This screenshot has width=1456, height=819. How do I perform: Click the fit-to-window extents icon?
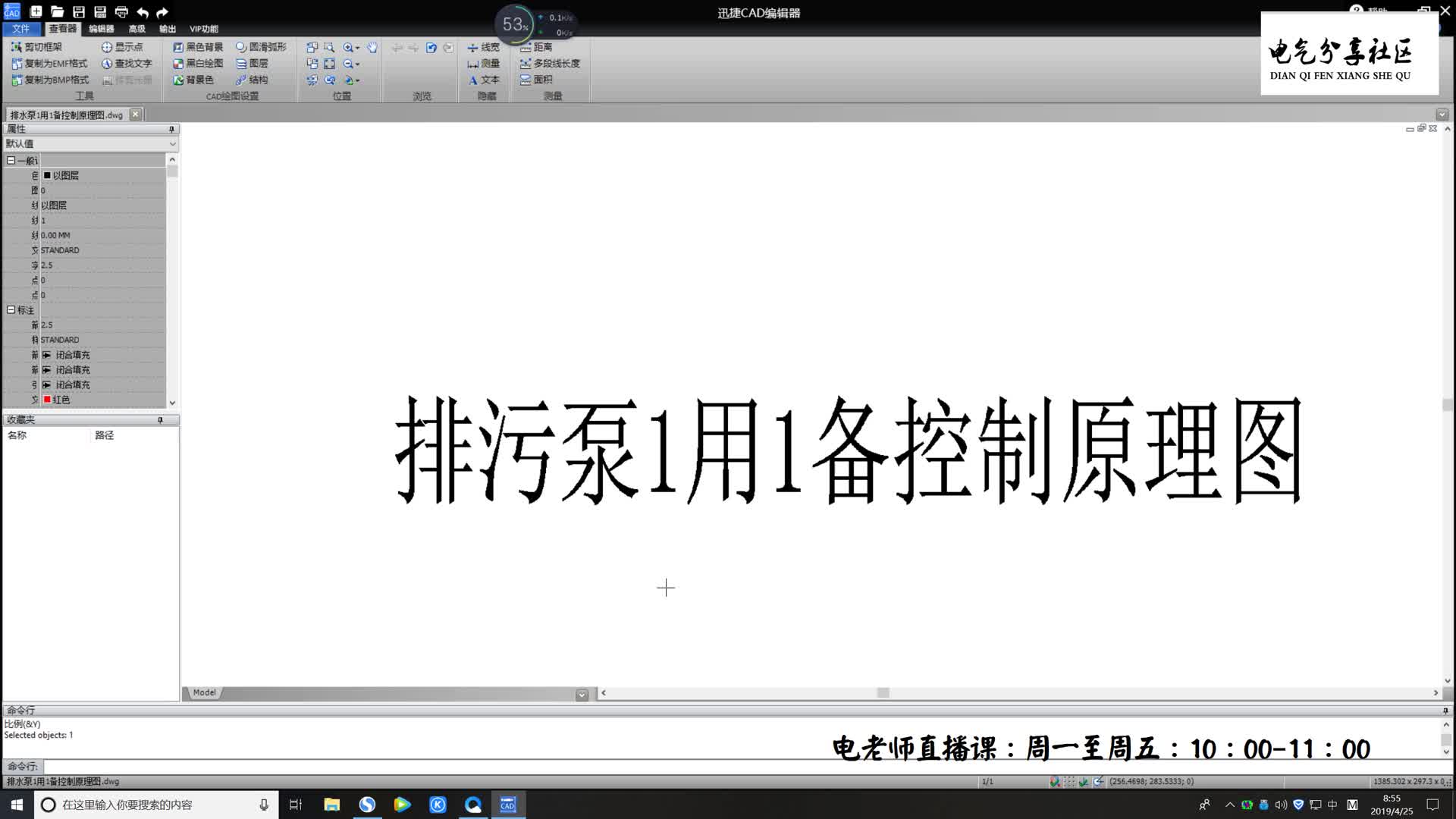(329, 64)
